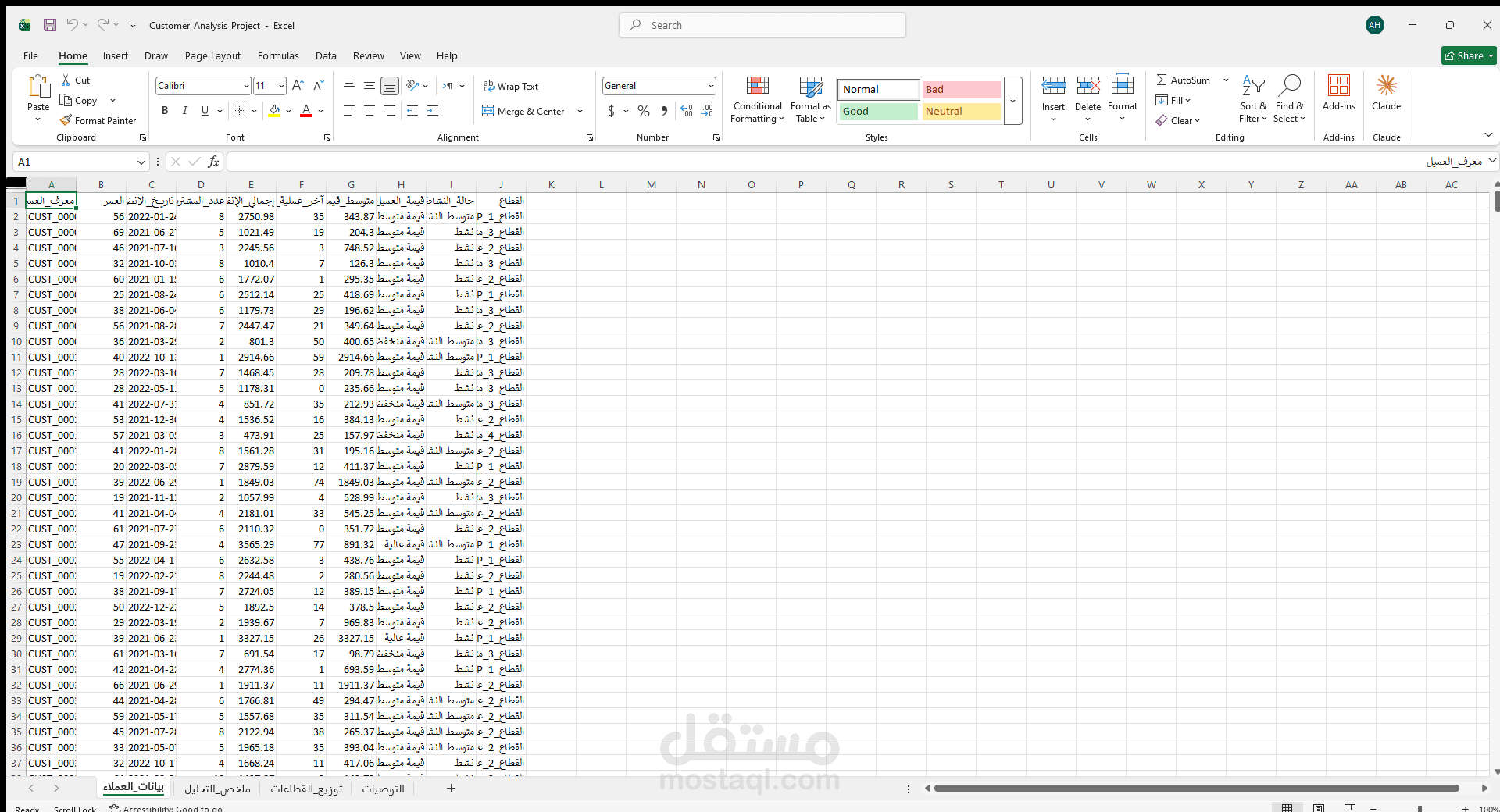
Task: Increase font size with the large A icon
Action: pos(298,86)
